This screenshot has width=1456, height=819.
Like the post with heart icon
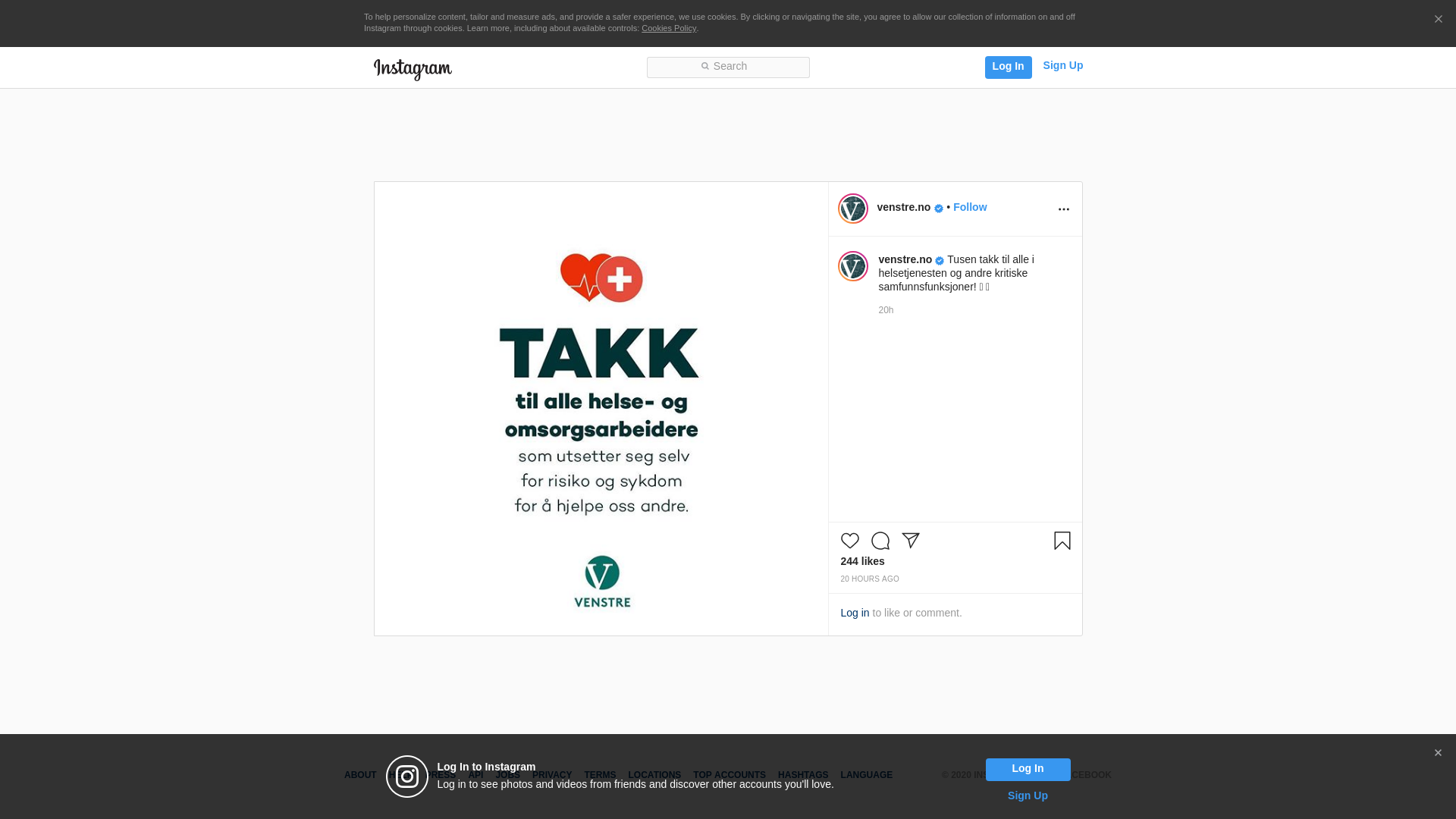[849, 541]
